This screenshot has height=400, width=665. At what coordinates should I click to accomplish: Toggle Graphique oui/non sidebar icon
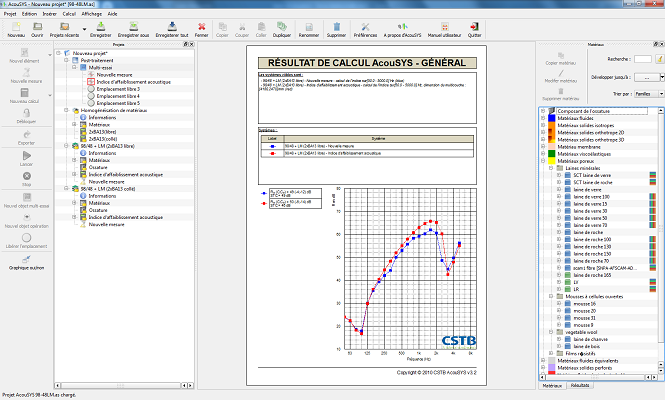(26, 259)
